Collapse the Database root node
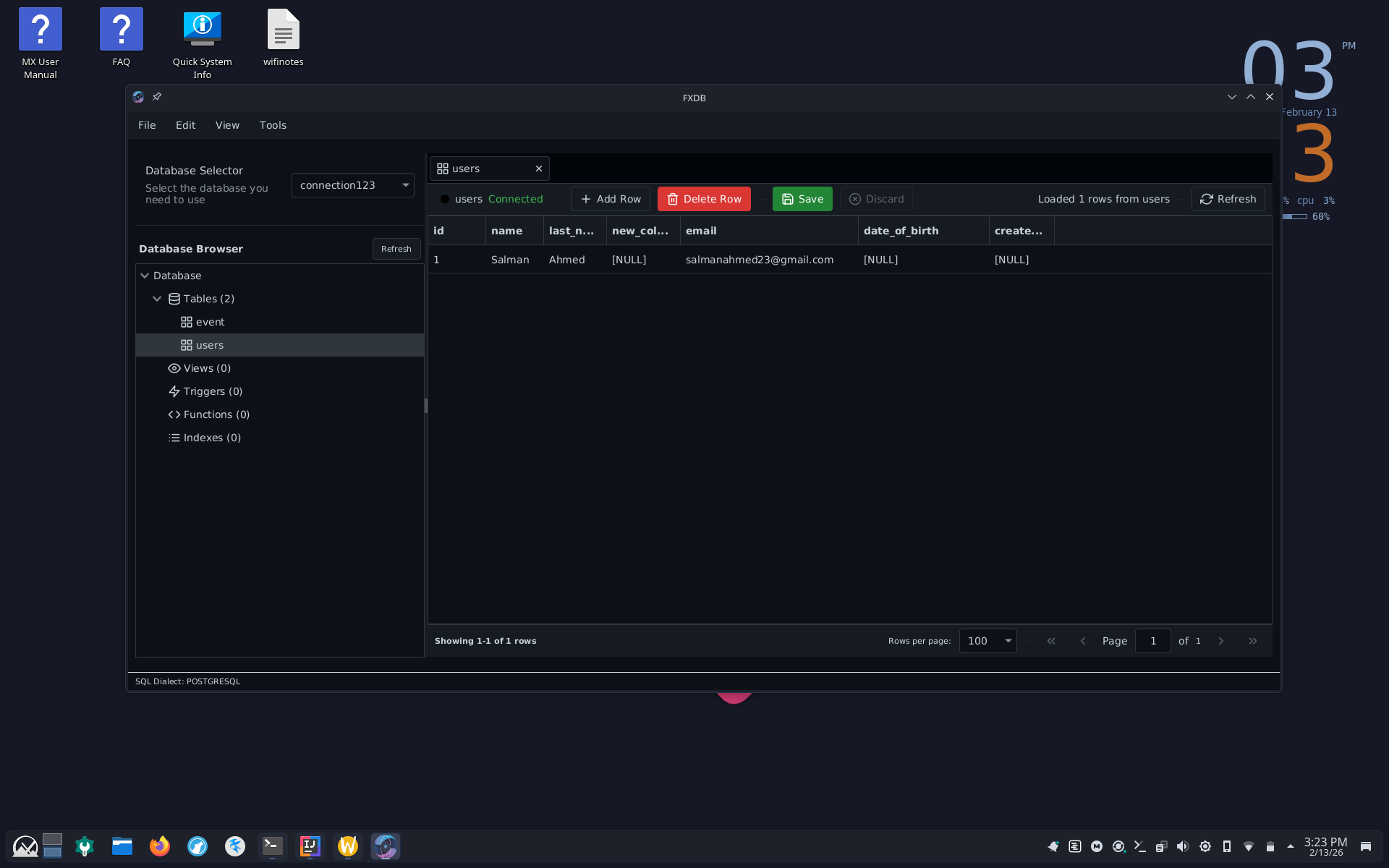This screenshot has width=1389, height=868. point(145,276)
